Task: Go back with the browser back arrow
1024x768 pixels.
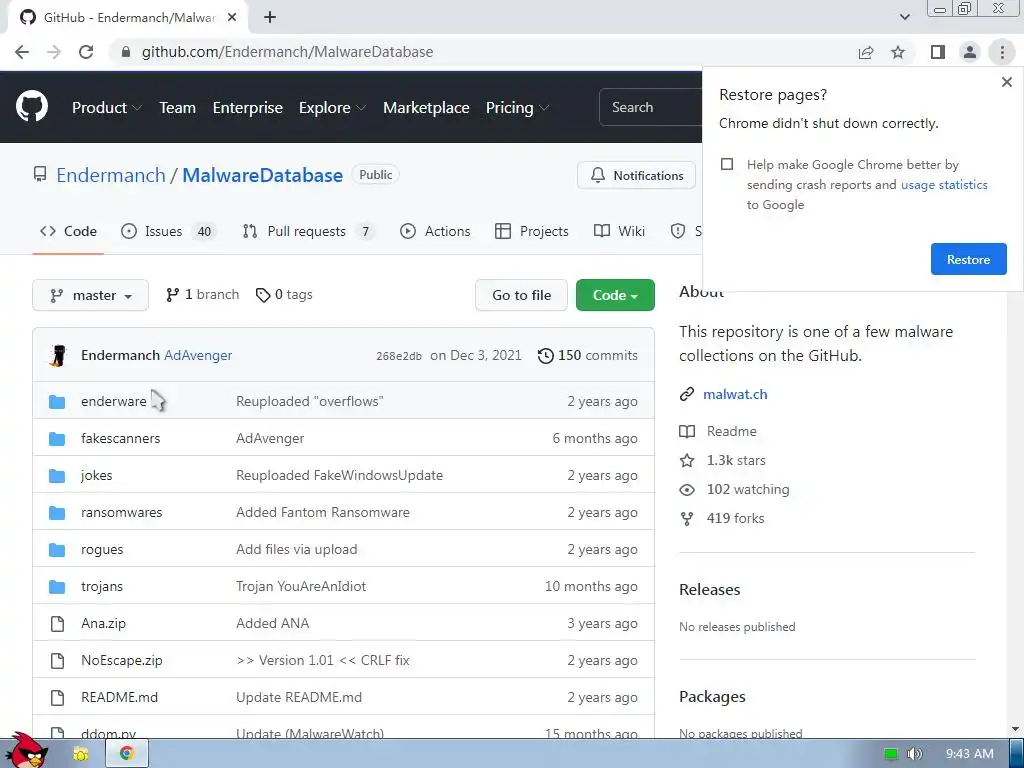Action: pyautogui.click(x=22, y=52)
